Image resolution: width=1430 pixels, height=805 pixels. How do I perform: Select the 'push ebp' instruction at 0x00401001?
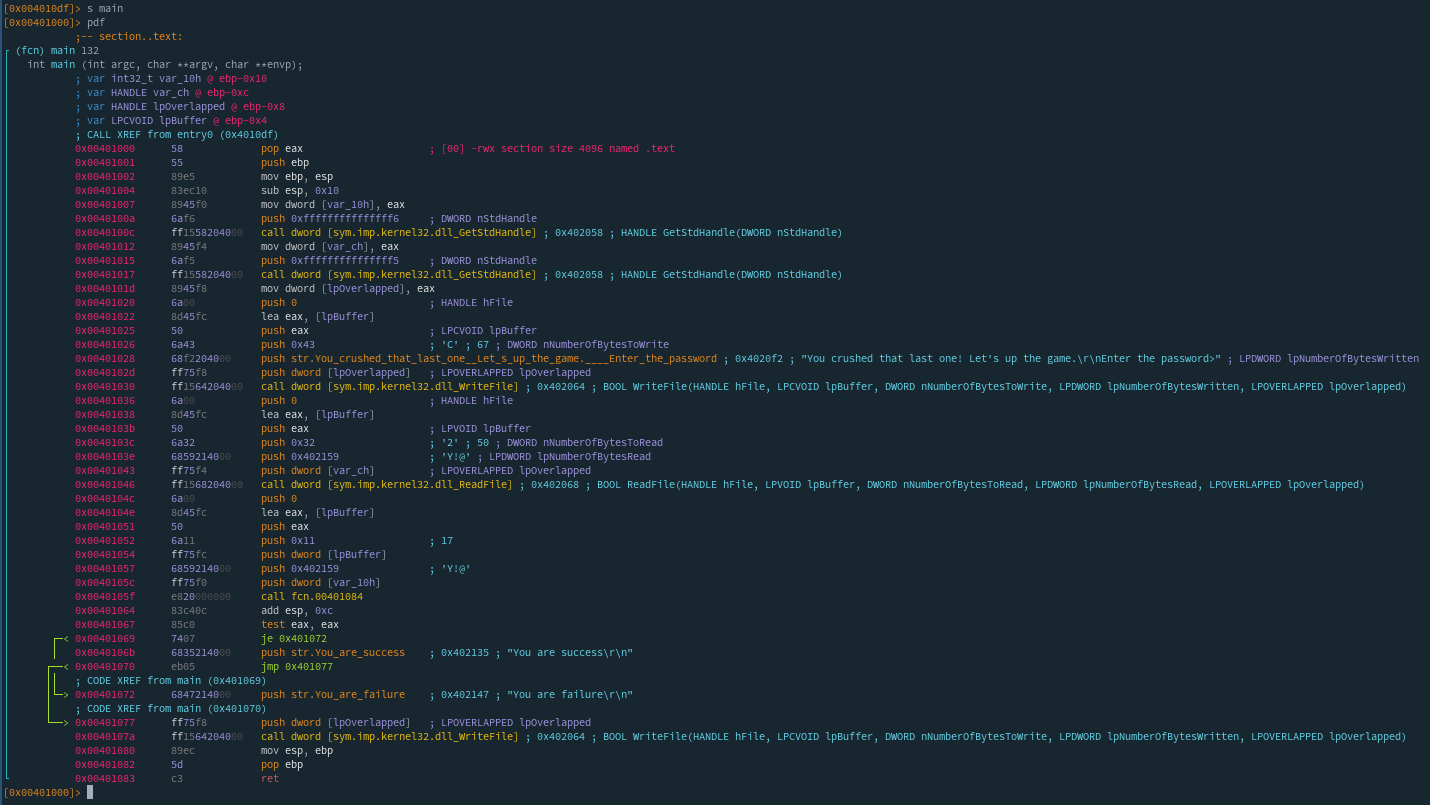285,162
